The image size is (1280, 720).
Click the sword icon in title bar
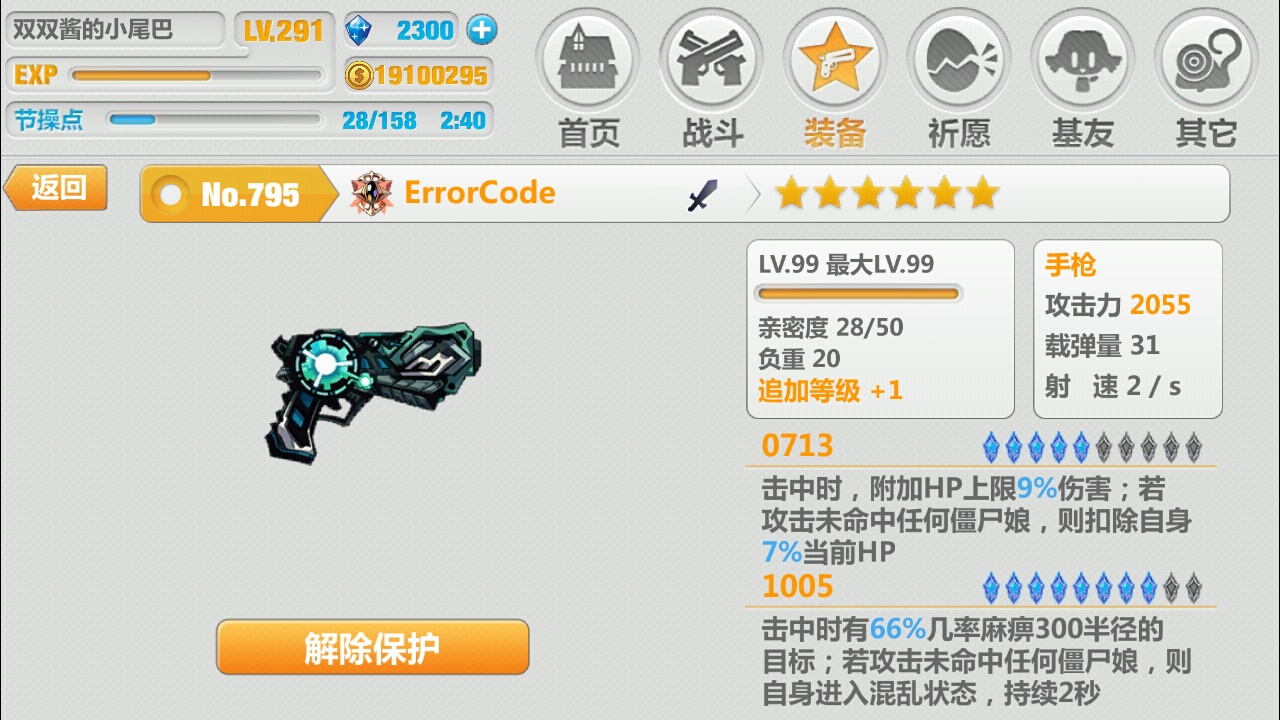703,195
